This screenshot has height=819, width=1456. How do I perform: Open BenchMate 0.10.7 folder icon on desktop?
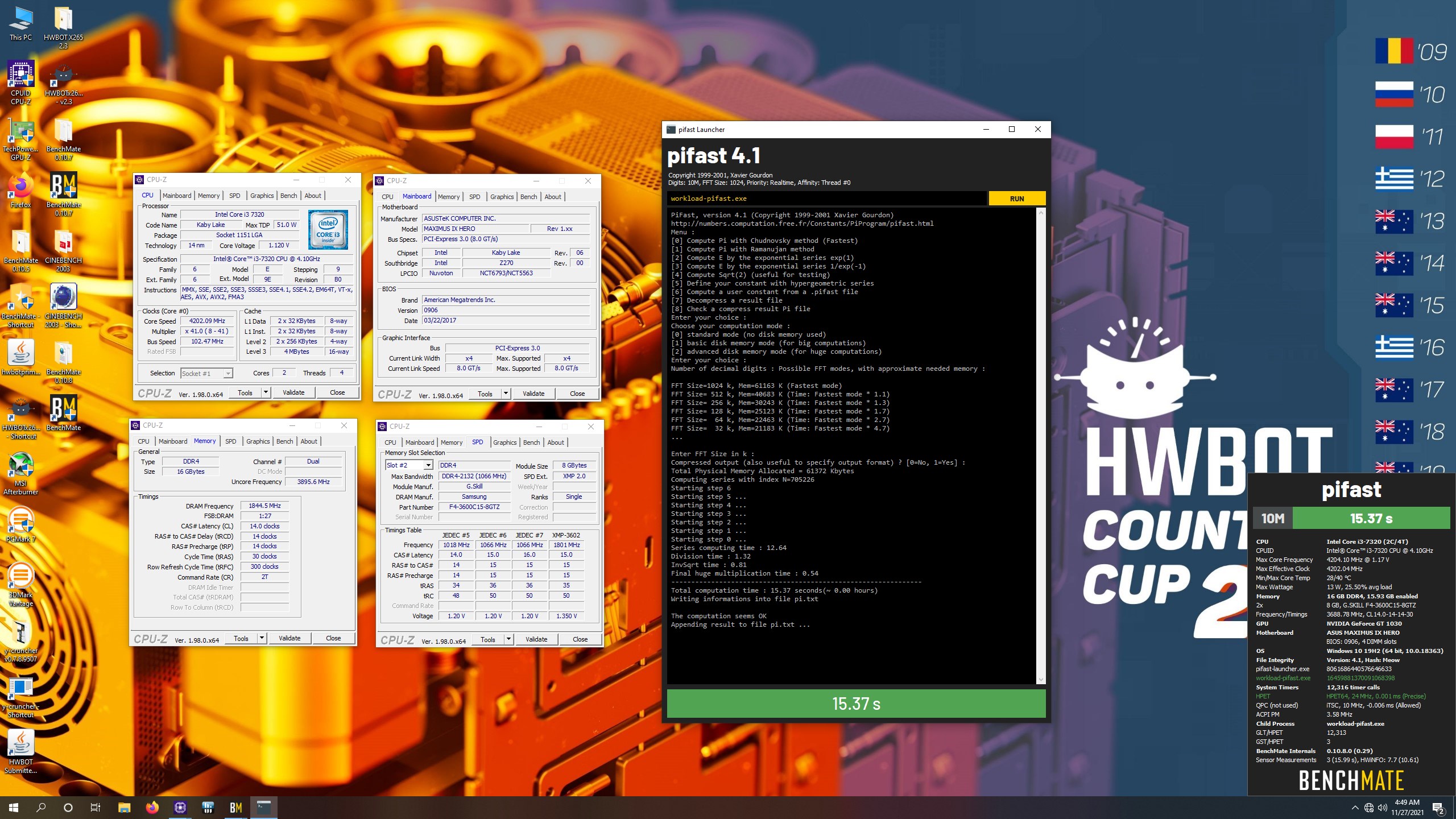[63, 139]
